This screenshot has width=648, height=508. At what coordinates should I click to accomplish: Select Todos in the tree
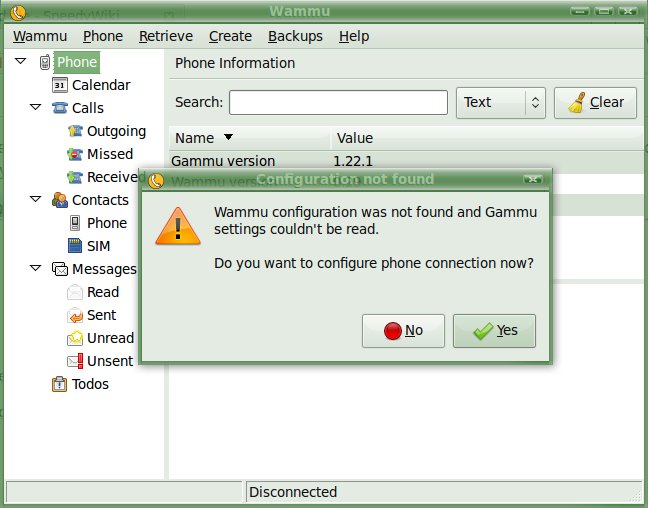point(90,384)
